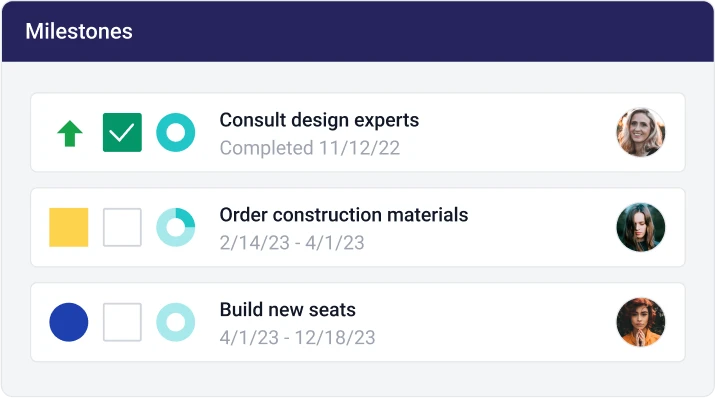Check the Order construction materials checkbox

click(122, 227)
